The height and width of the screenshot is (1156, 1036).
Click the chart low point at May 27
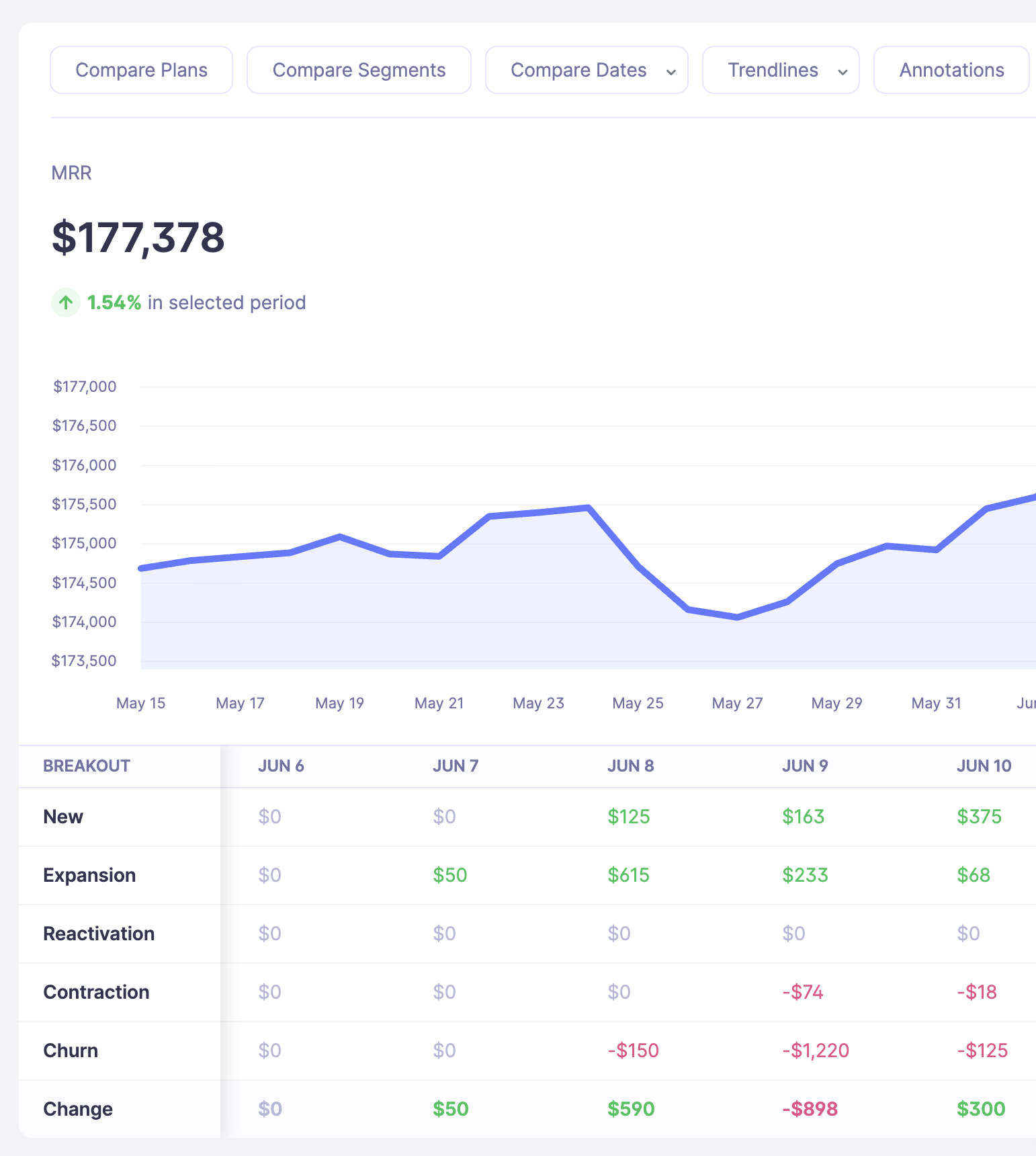click(737, 616)
